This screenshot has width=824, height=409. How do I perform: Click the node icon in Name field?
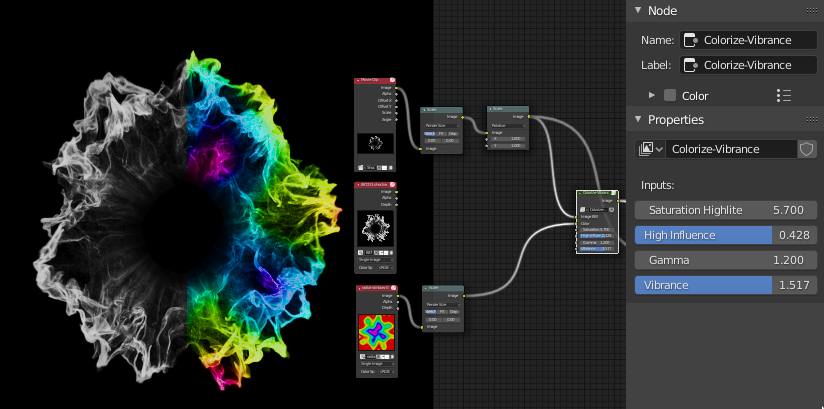(x=689, y=40)
